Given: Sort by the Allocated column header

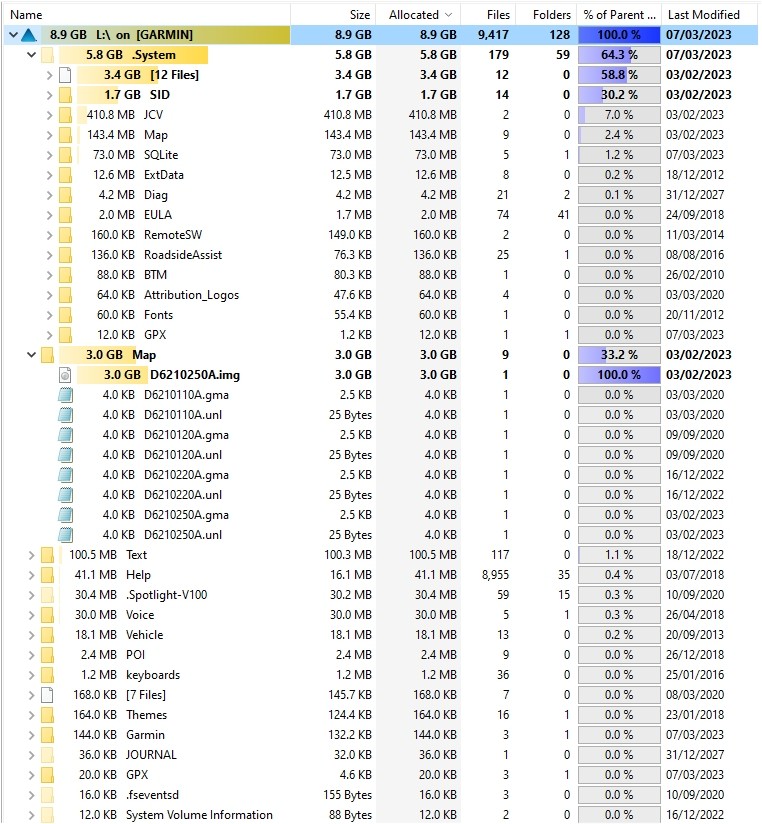Looking at the screenshot, I should (x=418, y=15).
